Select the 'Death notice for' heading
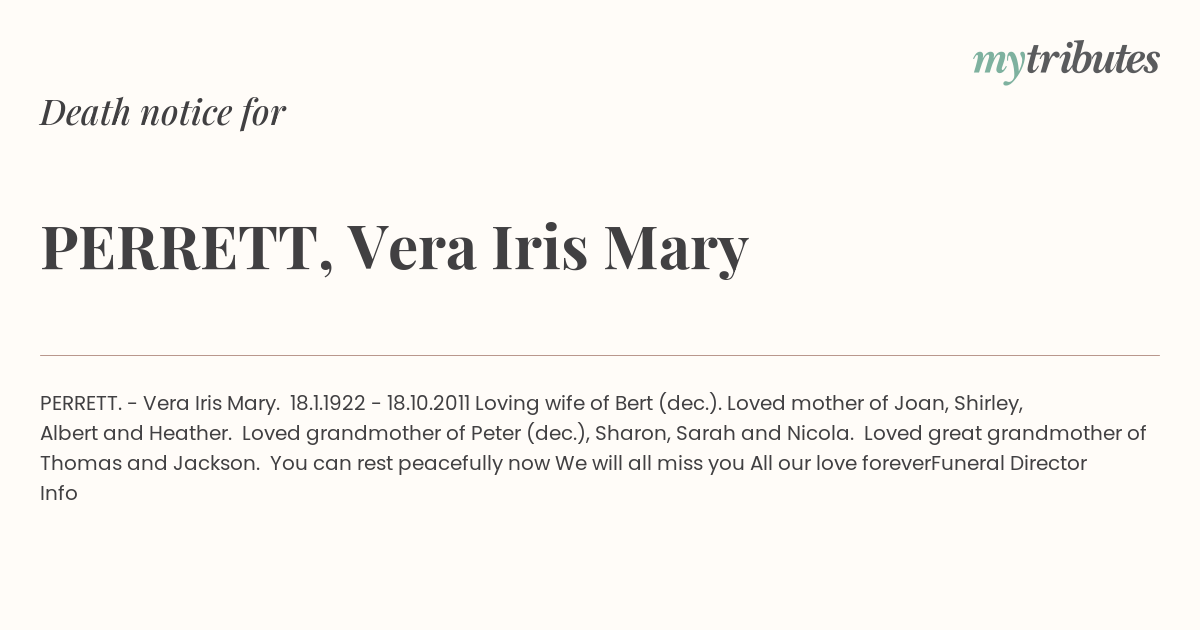1200x630 pixels. point(163,113)
